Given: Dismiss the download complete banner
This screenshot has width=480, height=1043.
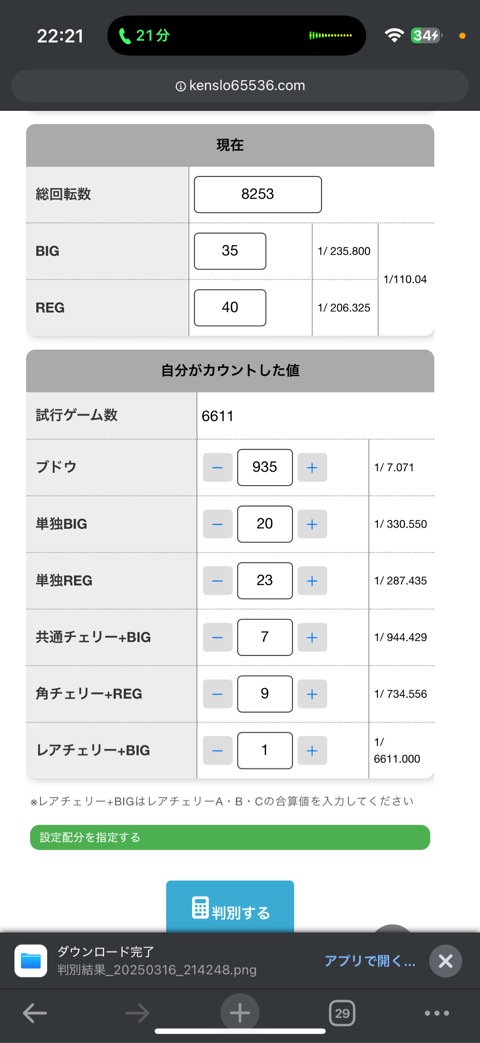Looking at the screenshot, I should (x=445, y=961).
